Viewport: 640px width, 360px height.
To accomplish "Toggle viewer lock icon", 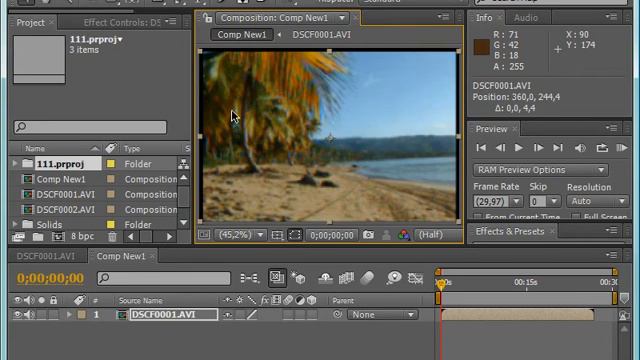I will click(207, 18).
